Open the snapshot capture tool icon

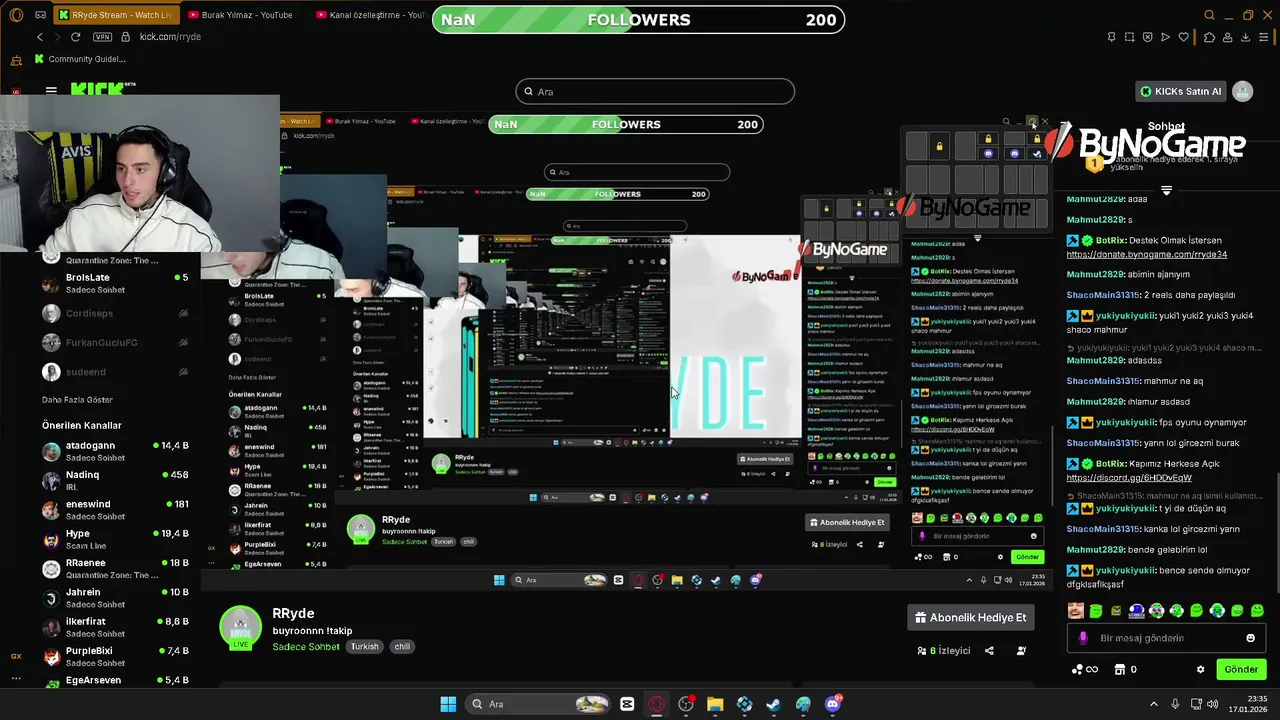click(1129, 37)
